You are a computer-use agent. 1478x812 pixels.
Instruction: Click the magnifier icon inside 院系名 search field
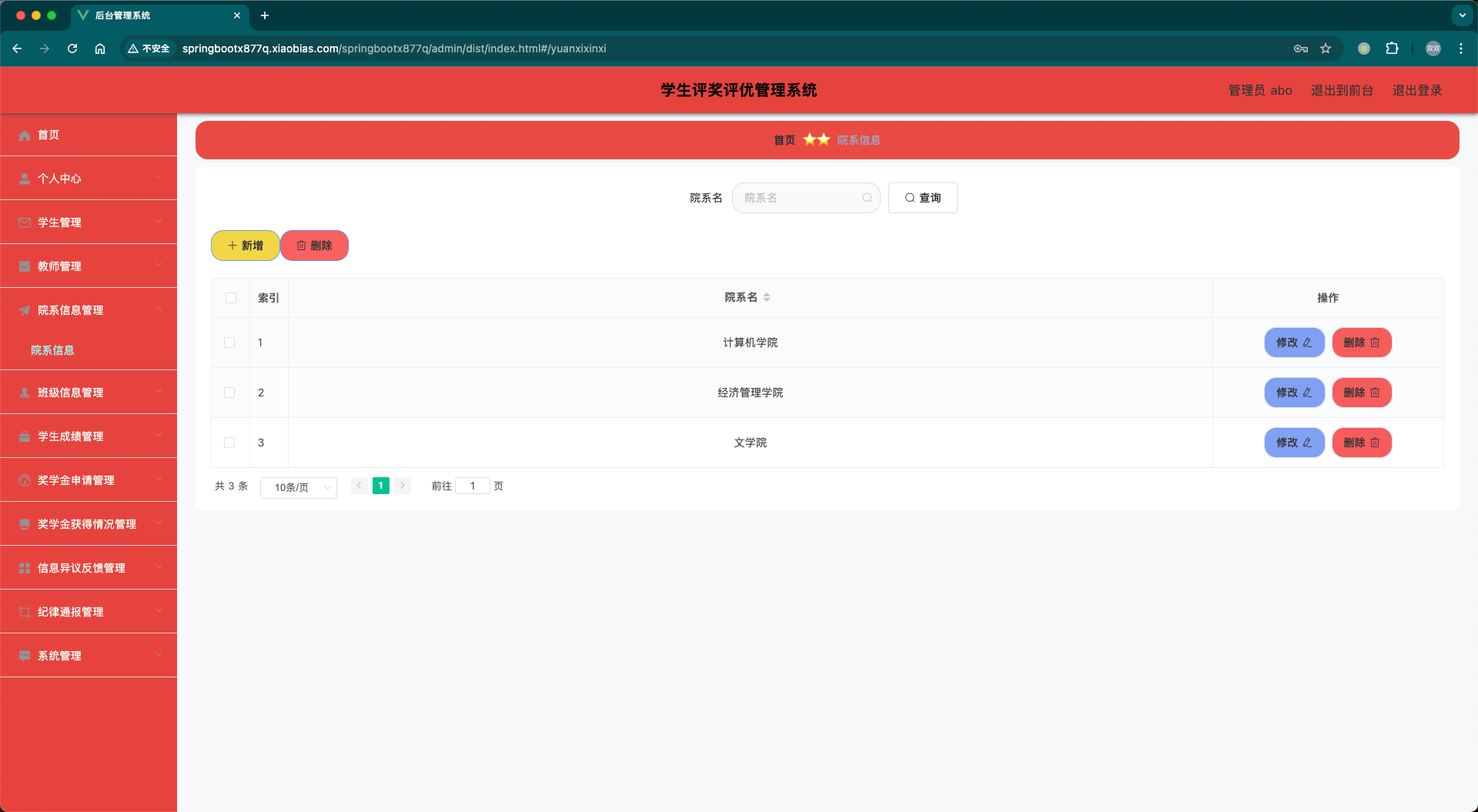tap(868, 198)
